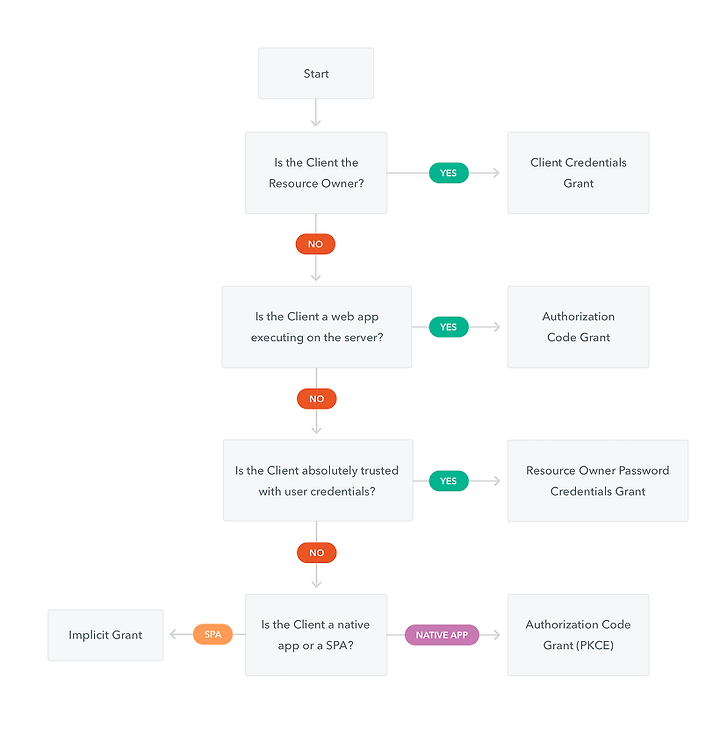Select the 'absolutely trusted with user credentials' box
Image resolution: width=720 pixels, height=742 pixels.
[318, 481]
